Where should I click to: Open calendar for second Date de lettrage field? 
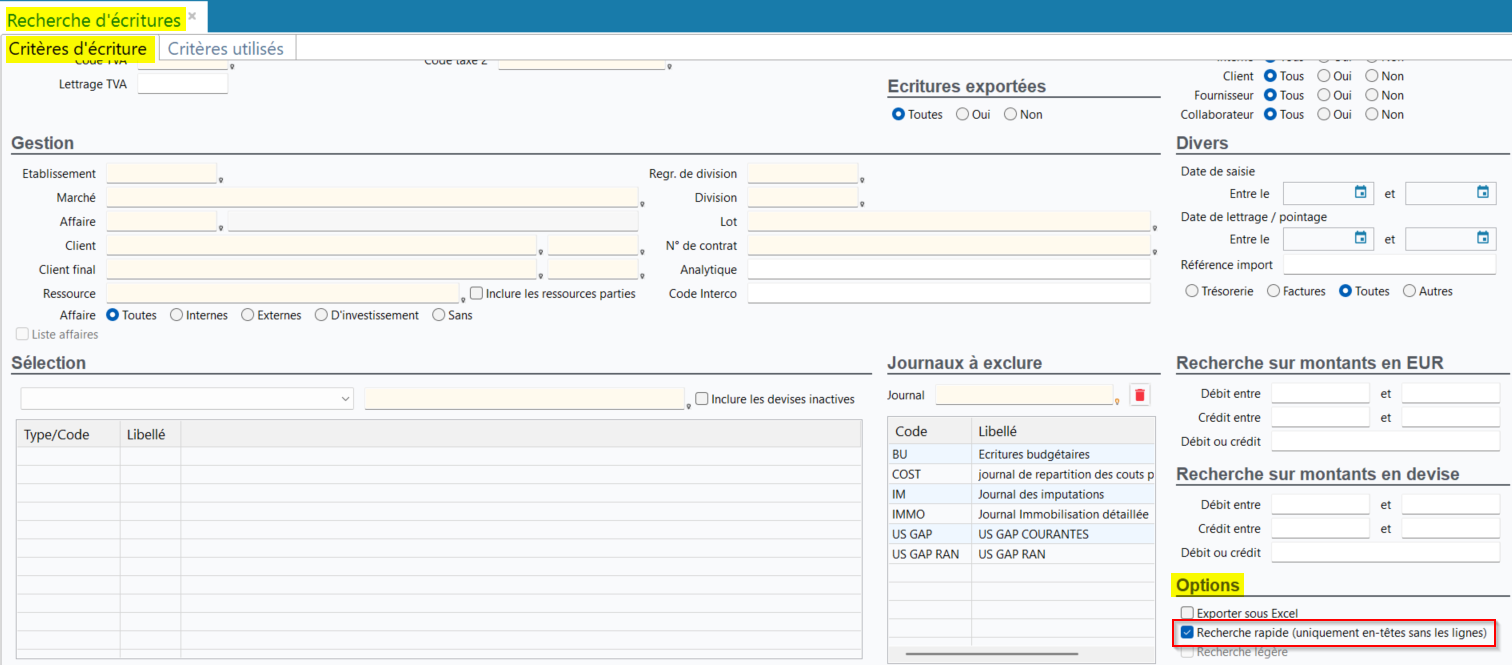point(1483,238)
